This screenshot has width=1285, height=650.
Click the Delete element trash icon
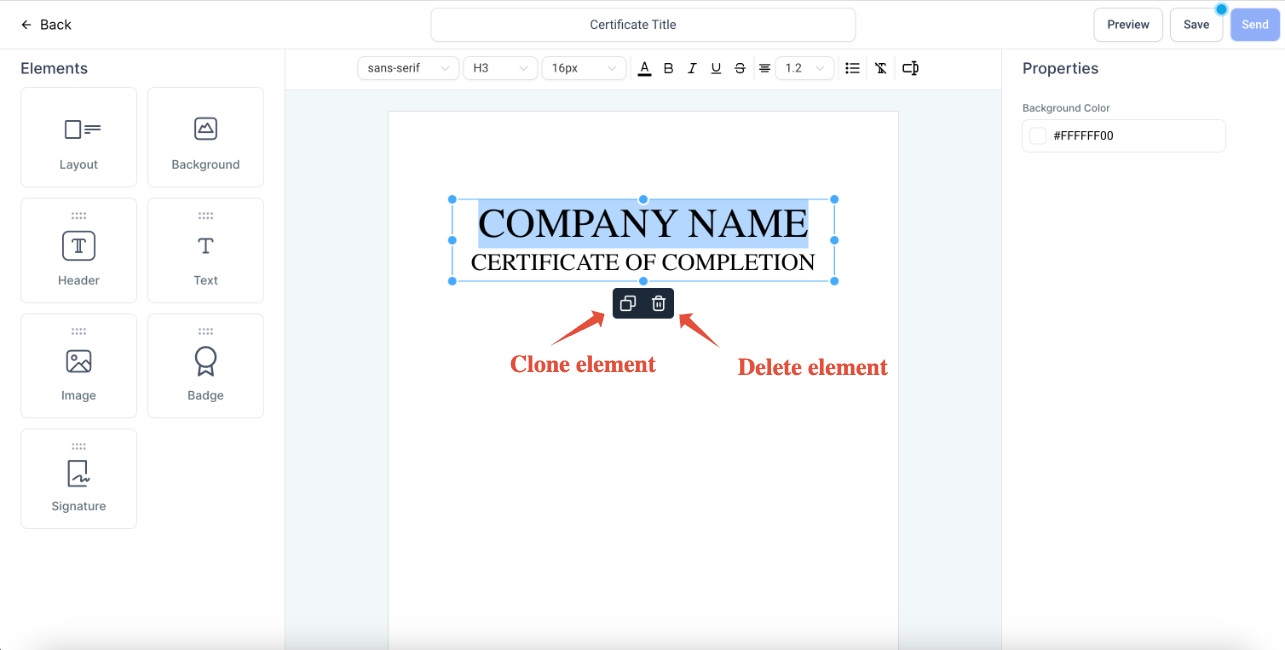pyautogui.click(x=658, y=304)
